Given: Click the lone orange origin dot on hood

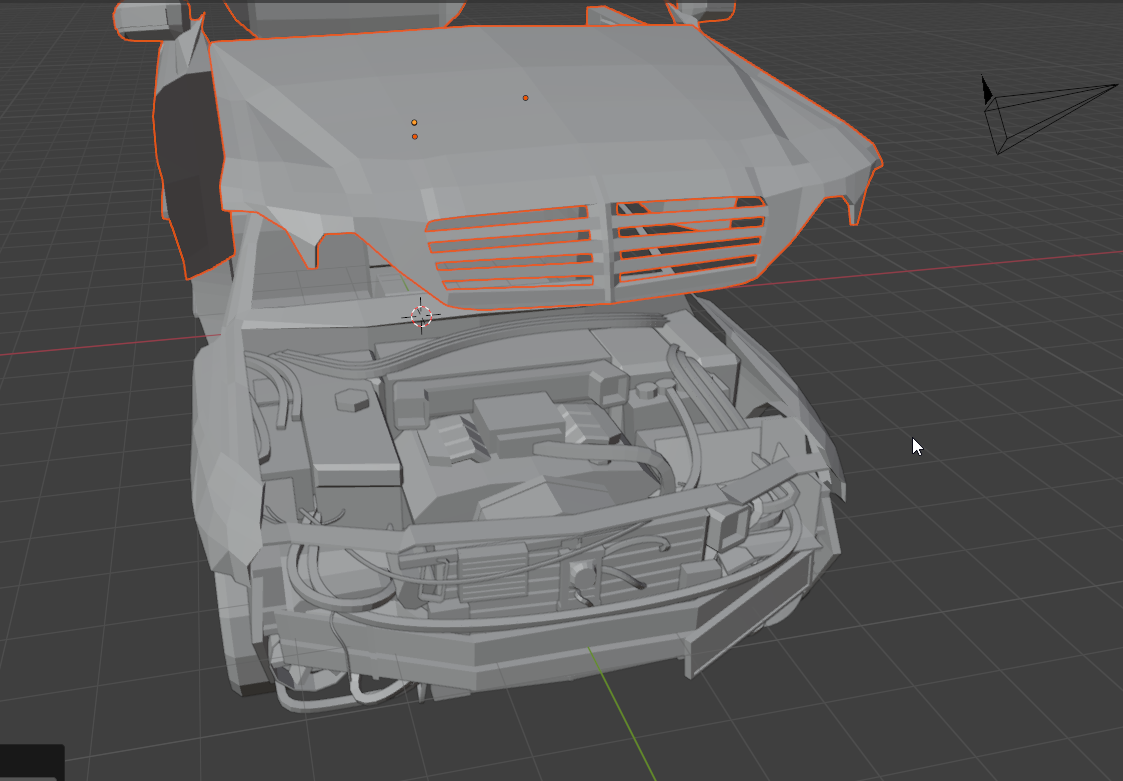Looking at the screenshot, I should [525, 98].
